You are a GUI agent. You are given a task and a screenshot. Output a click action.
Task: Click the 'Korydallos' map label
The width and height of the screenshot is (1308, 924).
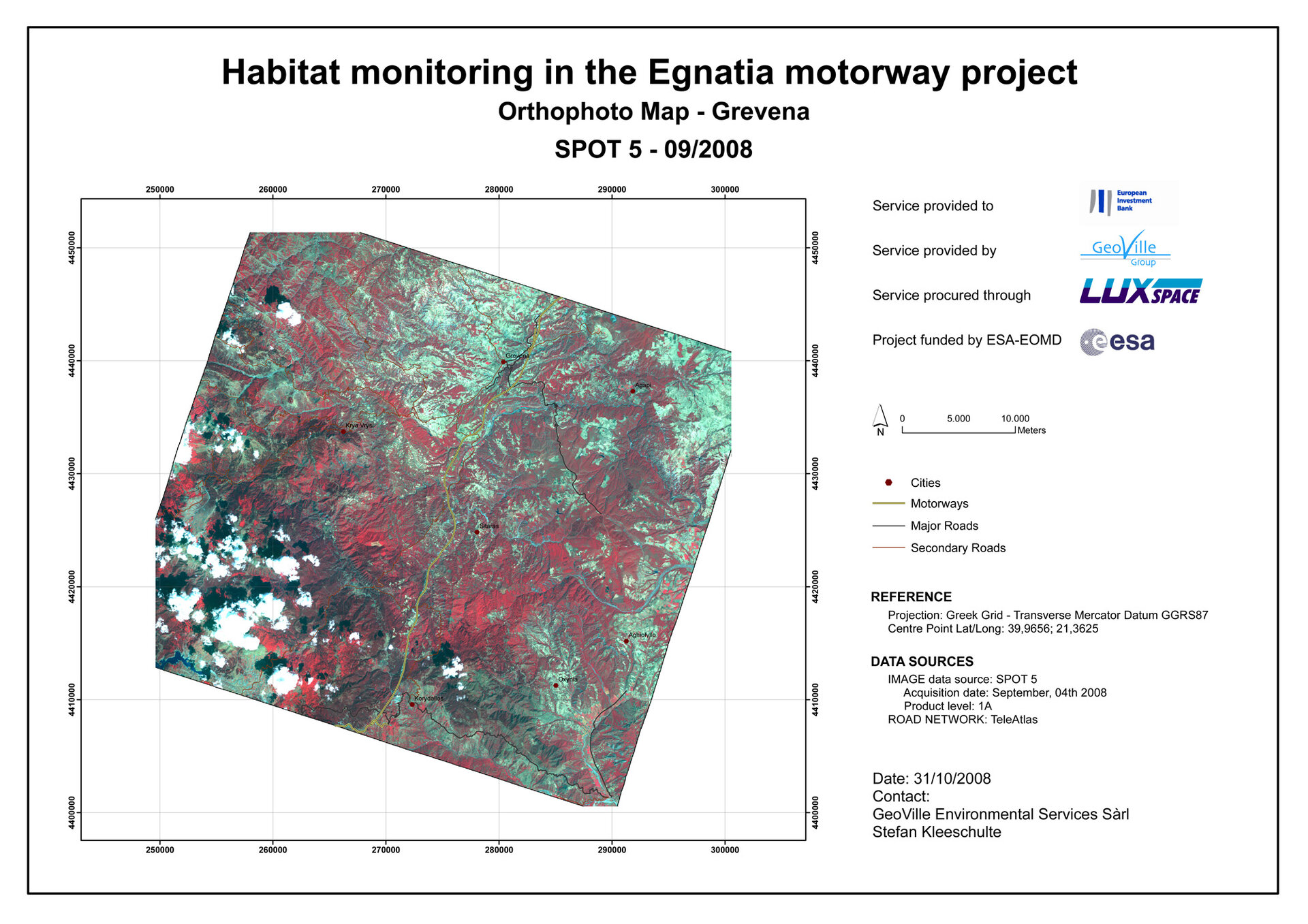point(429,699)
